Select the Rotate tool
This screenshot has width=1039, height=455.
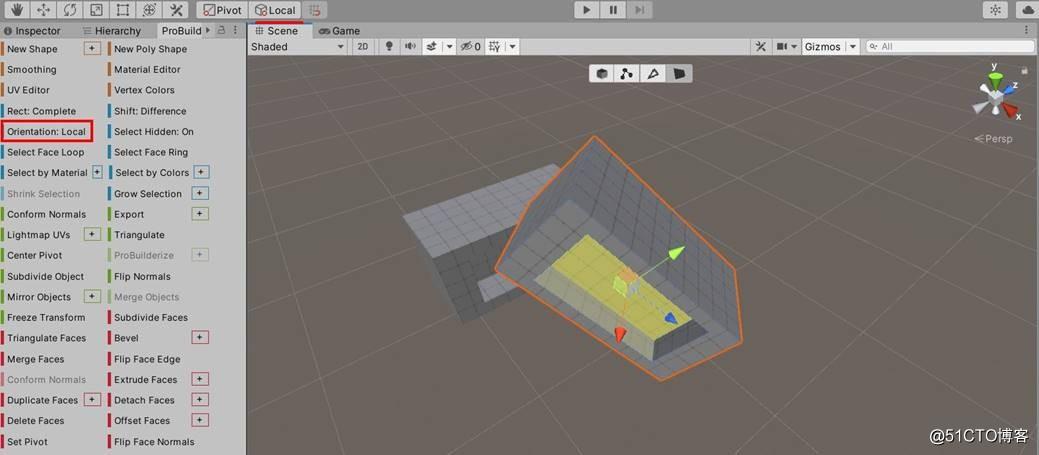click(x=70, y=10)
